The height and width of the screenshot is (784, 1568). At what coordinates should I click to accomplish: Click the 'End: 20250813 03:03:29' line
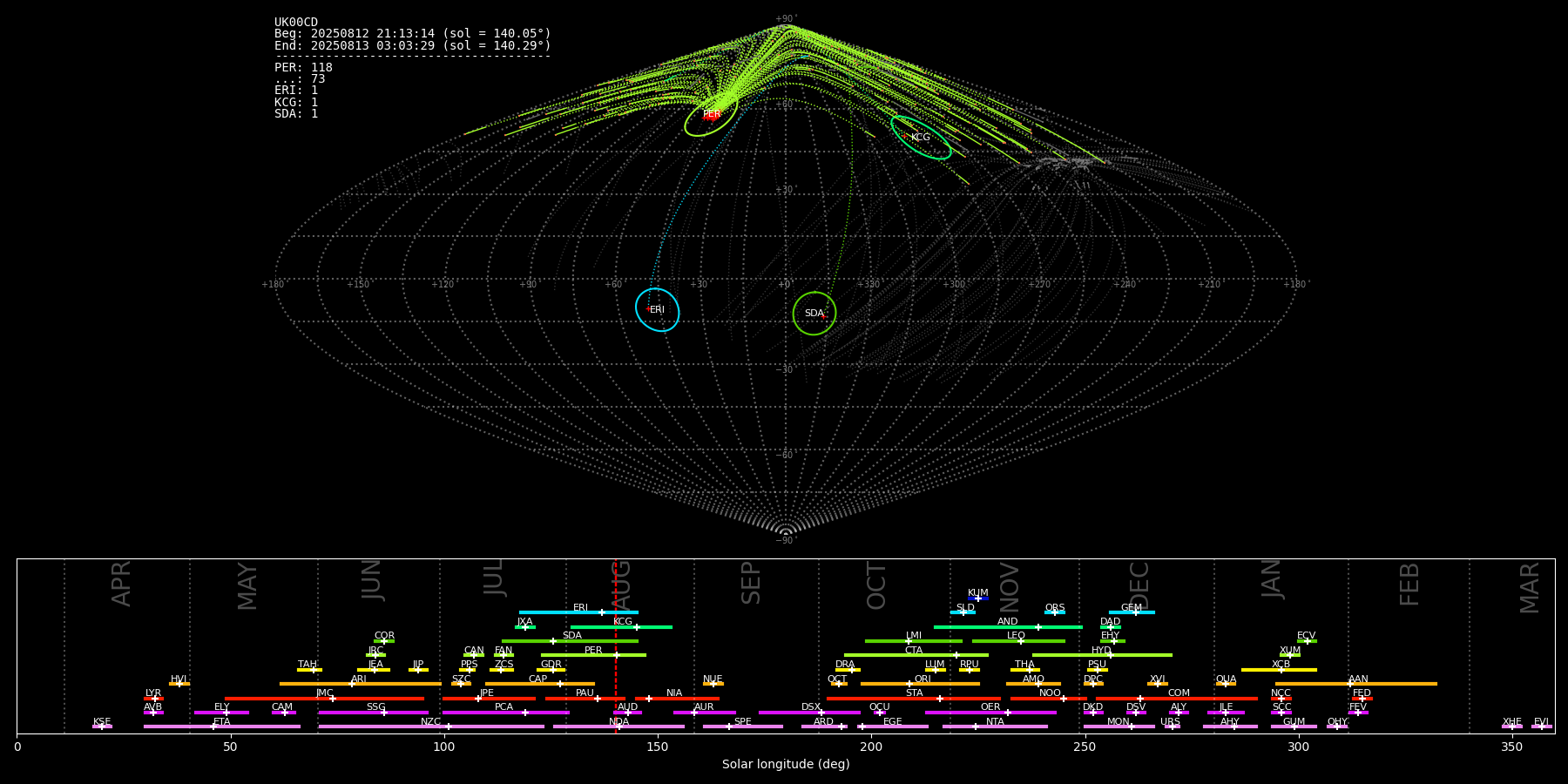pyautogui.click(x=413, y=45)
